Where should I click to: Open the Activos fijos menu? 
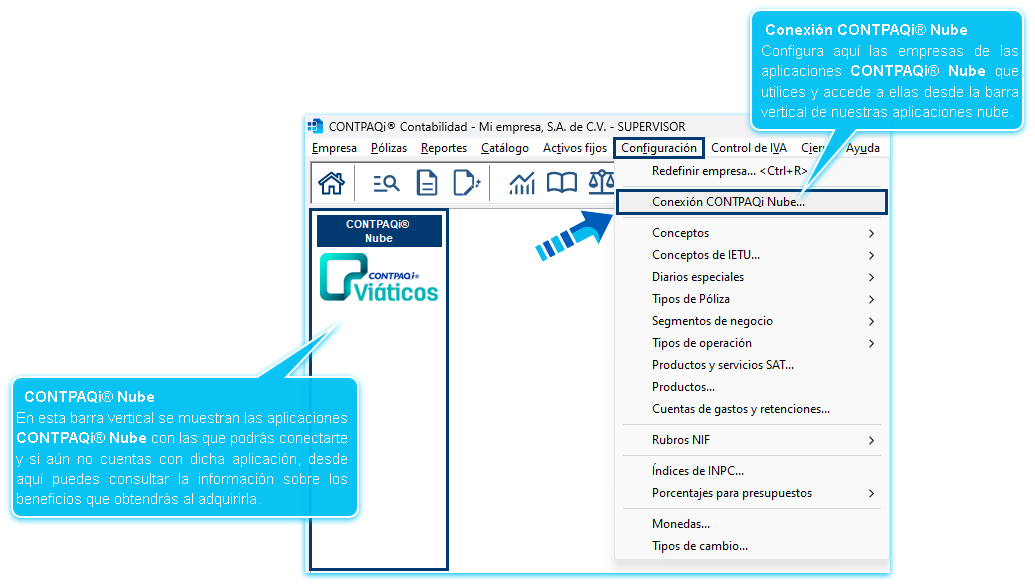click(575, 148)
